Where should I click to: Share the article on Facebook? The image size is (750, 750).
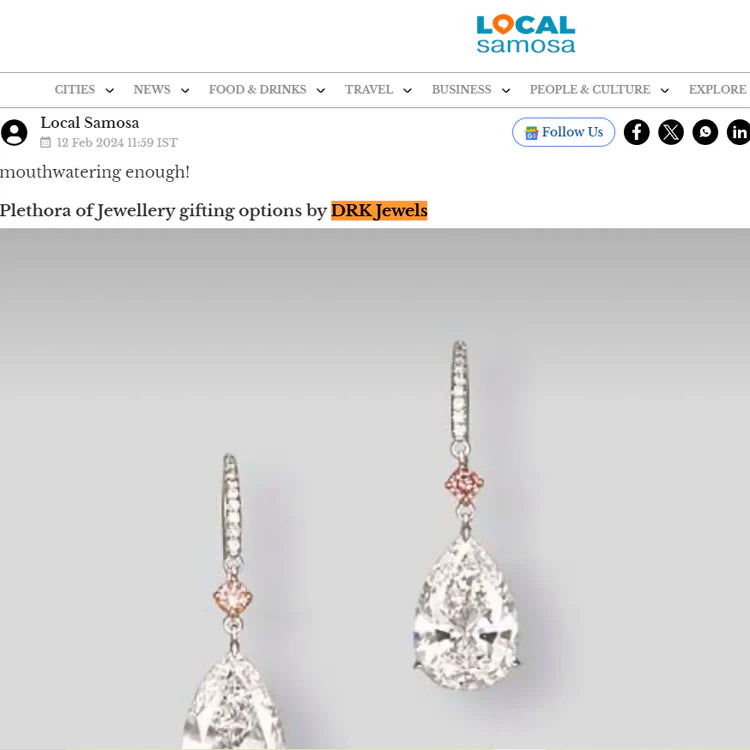point(636,132)
